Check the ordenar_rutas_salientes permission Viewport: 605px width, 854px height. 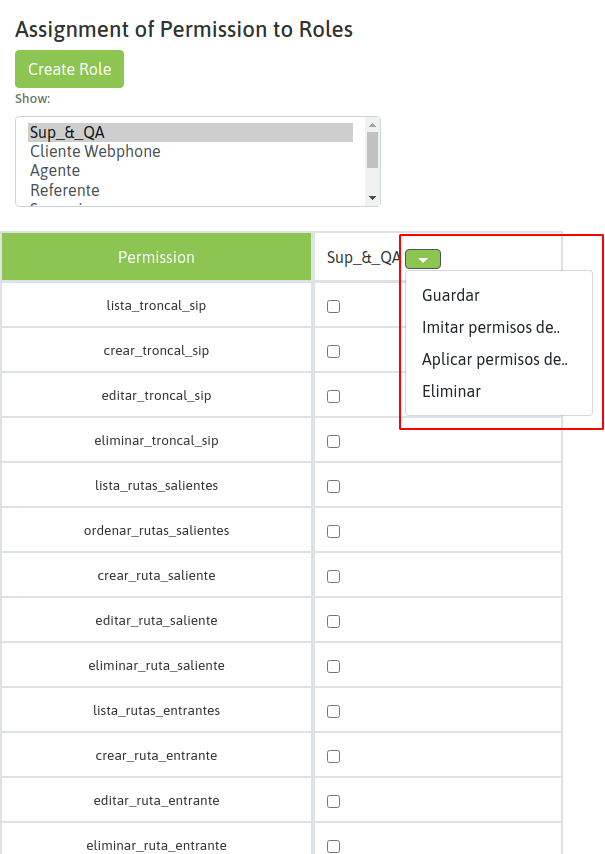(x=334, y=532)
